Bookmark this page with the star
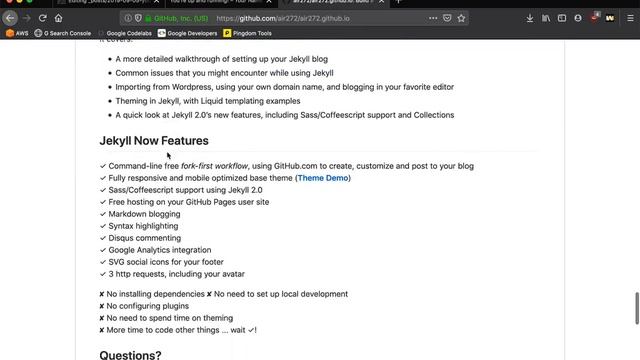 (461, 18)
